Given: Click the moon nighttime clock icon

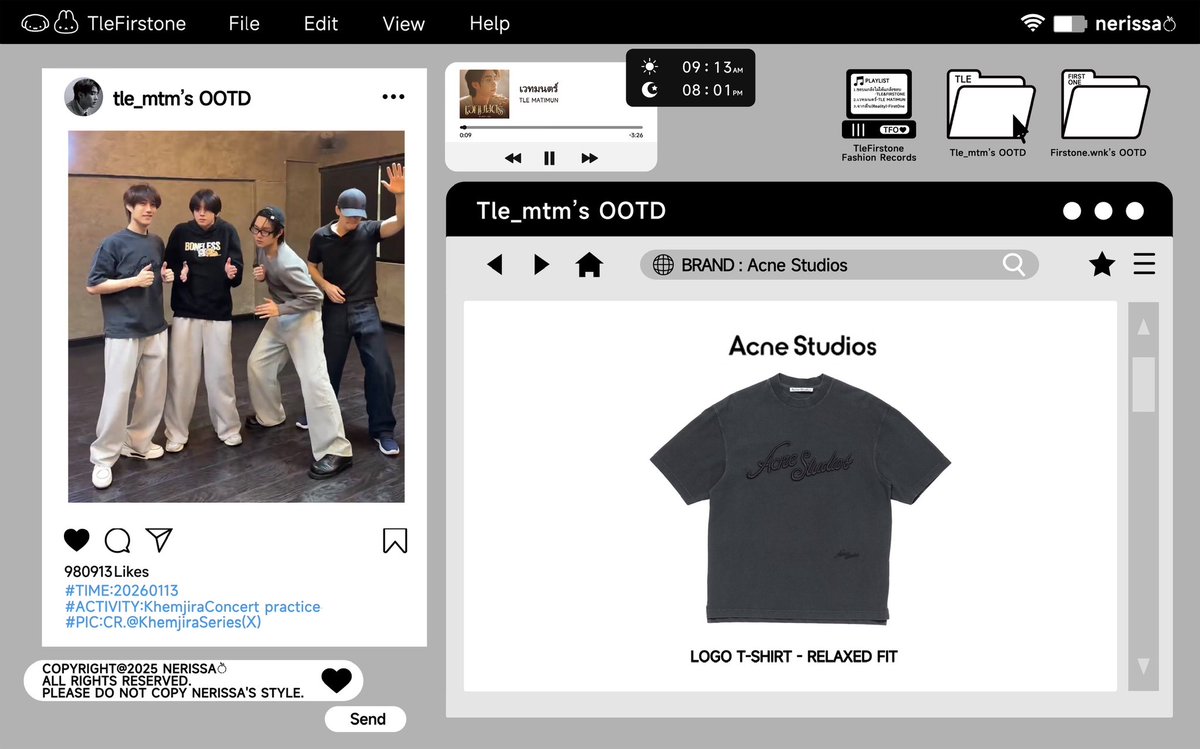Looking at the screenshot, I should (650, 91).
